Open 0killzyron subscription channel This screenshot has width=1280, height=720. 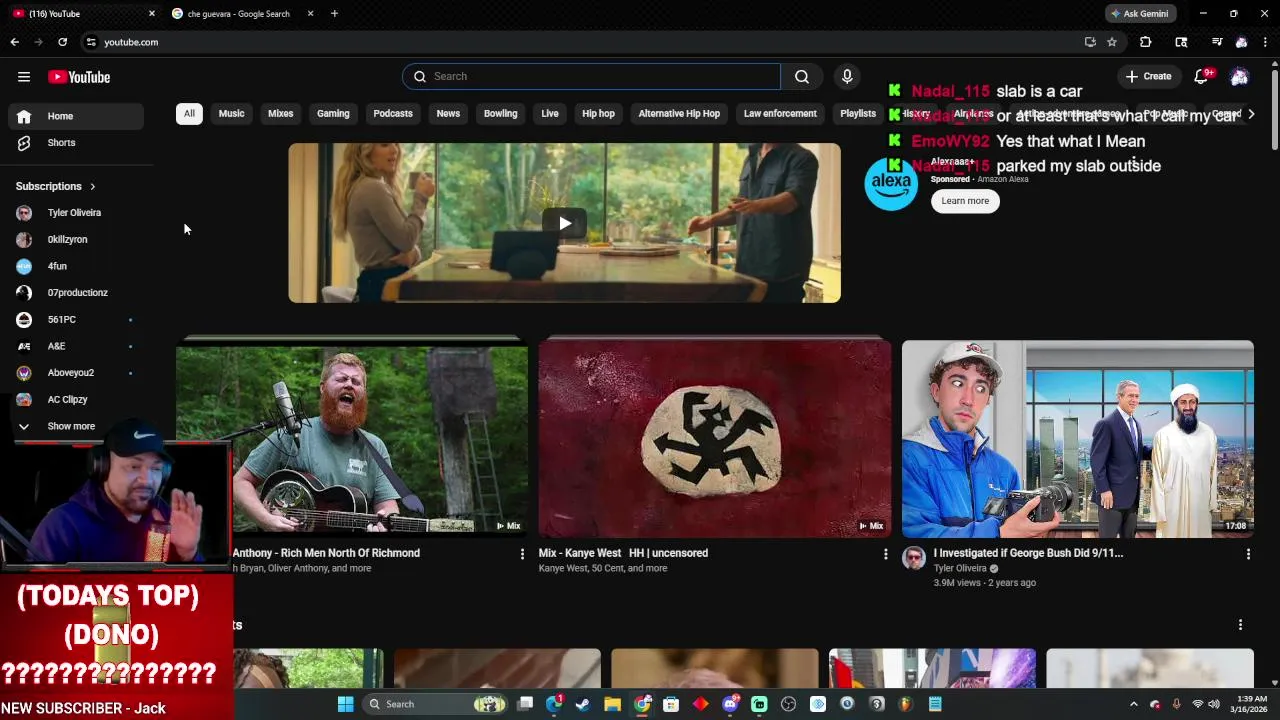click(x=76, y=240)
